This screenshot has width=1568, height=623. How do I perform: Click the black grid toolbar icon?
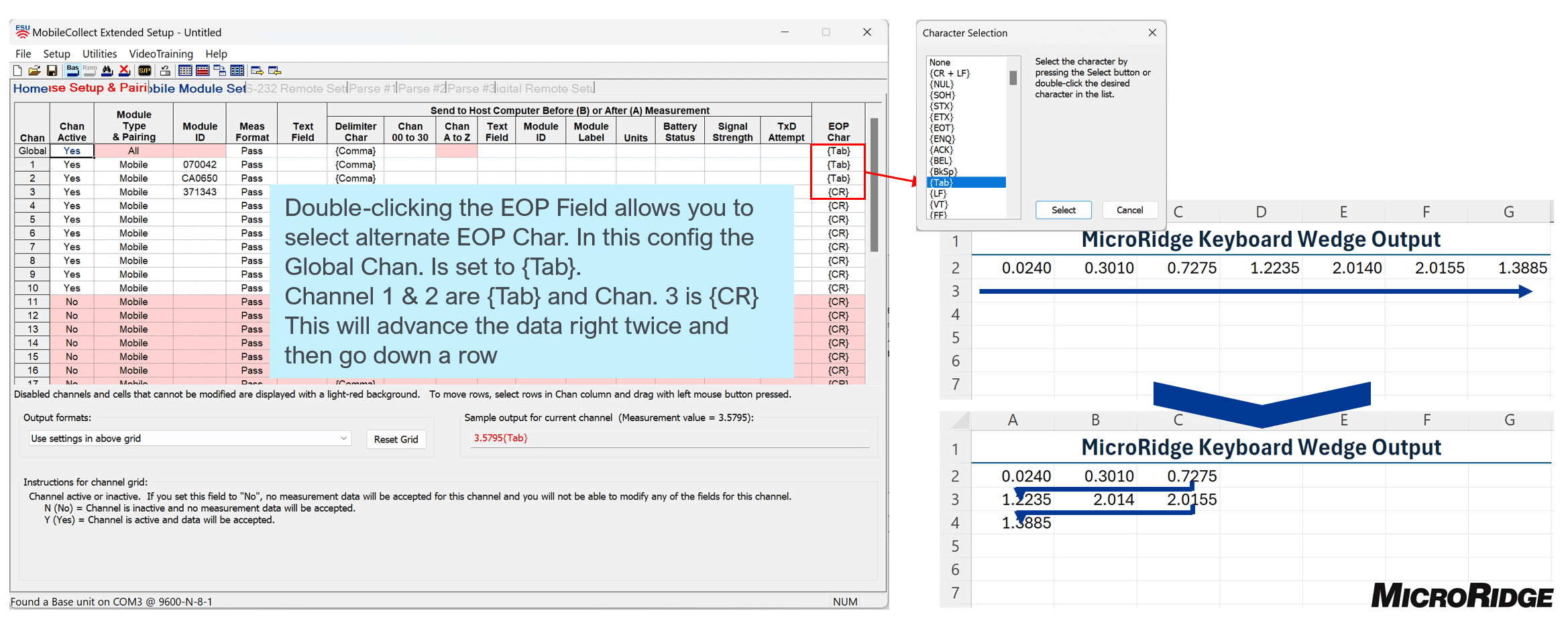185,70
